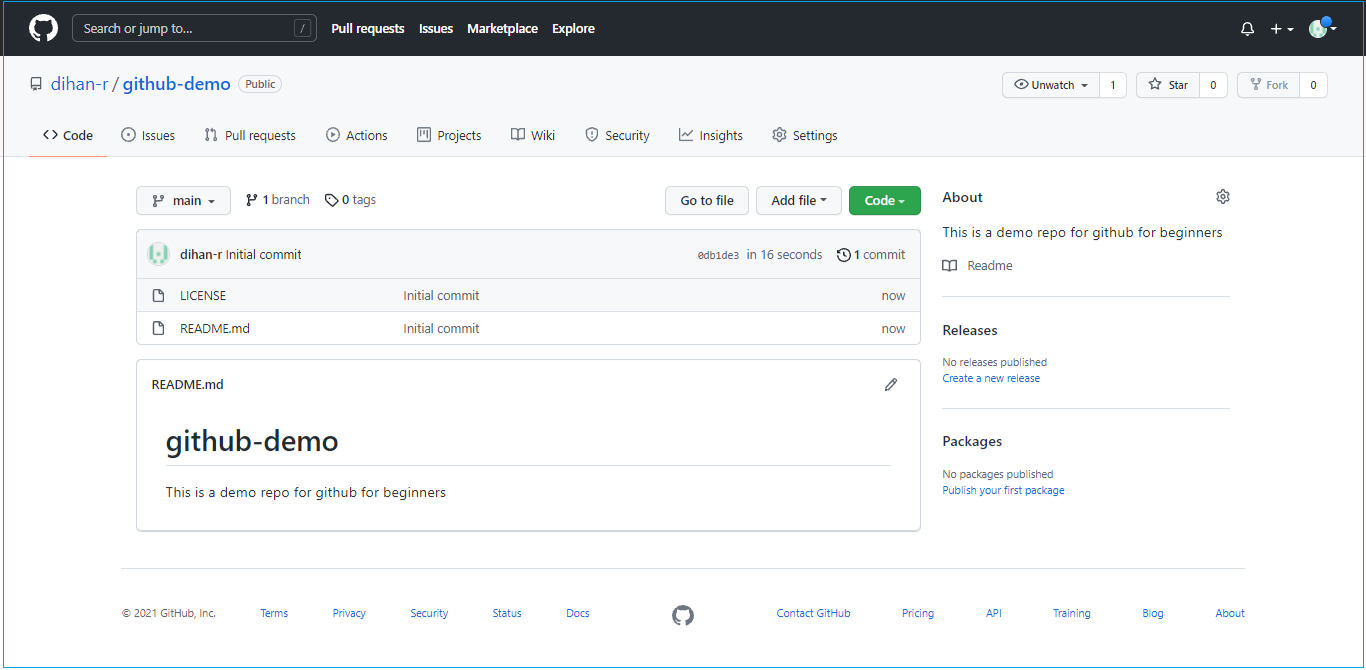Switch to the Insights tab
The height and width of the screenshot is (670, 1366).
[711, 135]
